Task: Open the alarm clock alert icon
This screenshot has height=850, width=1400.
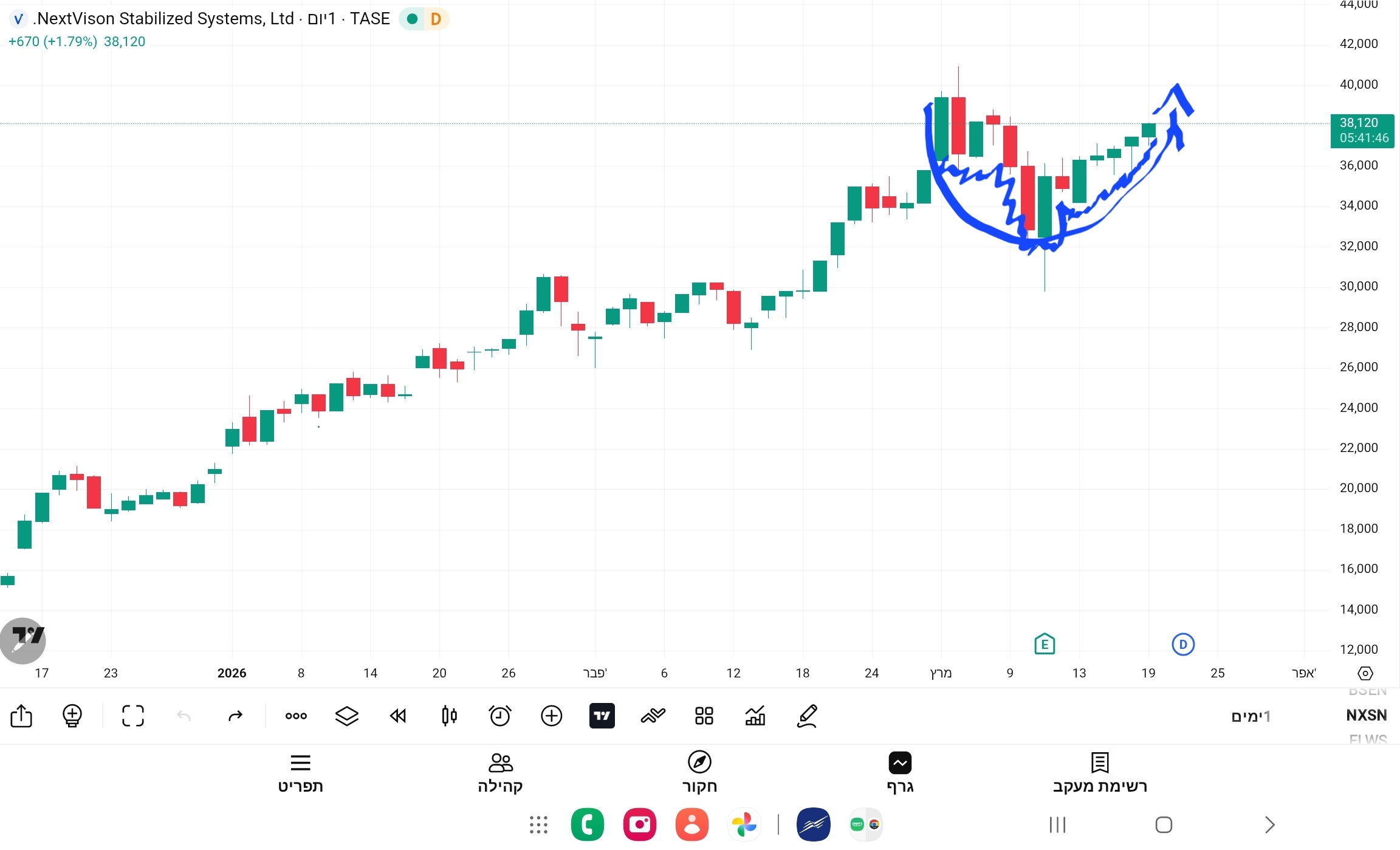Action: point(500,716)
